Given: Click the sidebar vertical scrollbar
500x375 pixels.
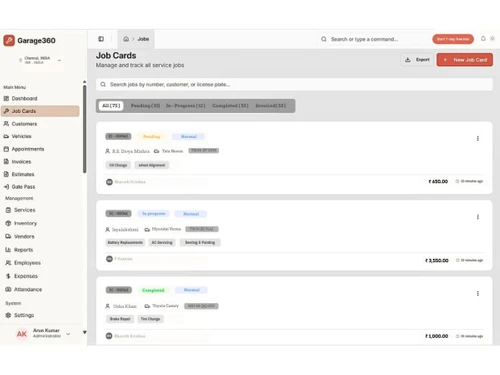Looking at the screenshot, I should tap(85, 129).
